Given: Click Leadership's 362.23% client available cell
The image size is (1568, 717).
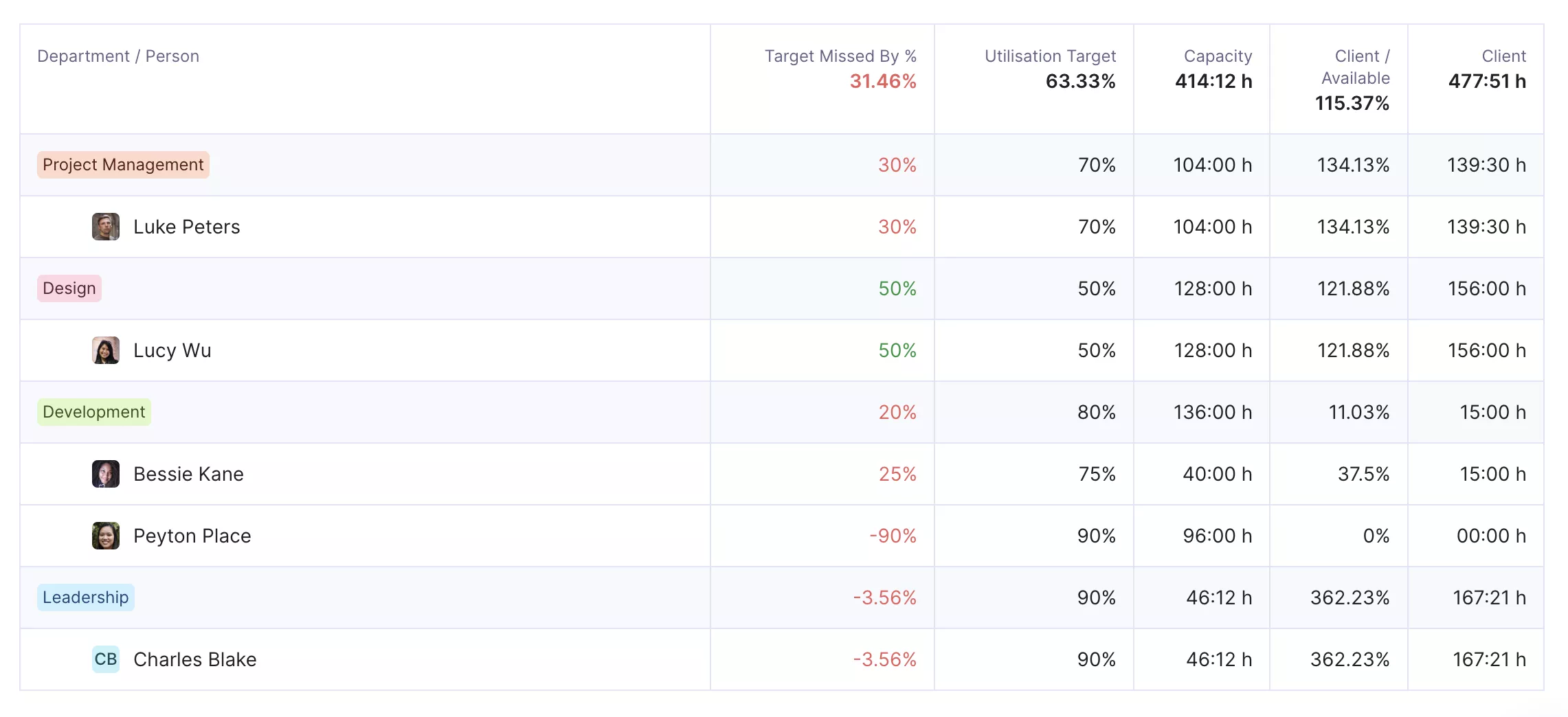Looking at the screenshot, I should tap(1349, 597).
